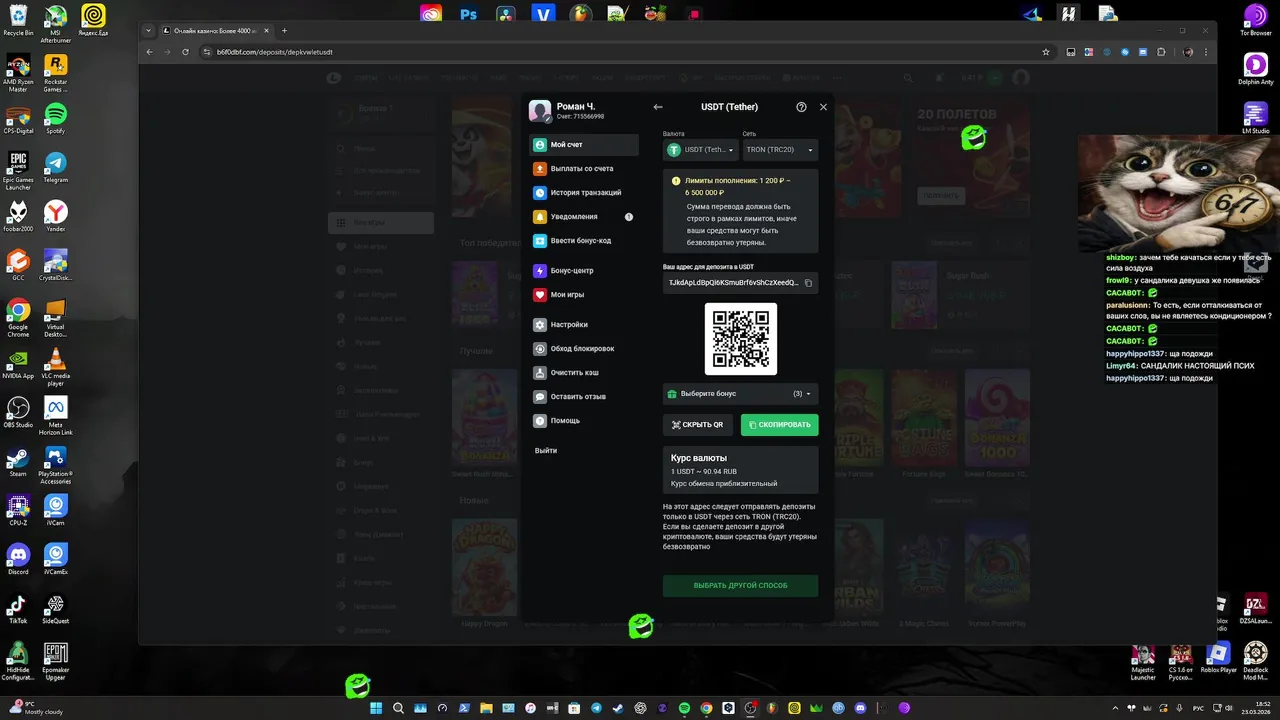Open Photoshop from the top dock
Viewport: 1280px width, 720px height.
[468, 14]
